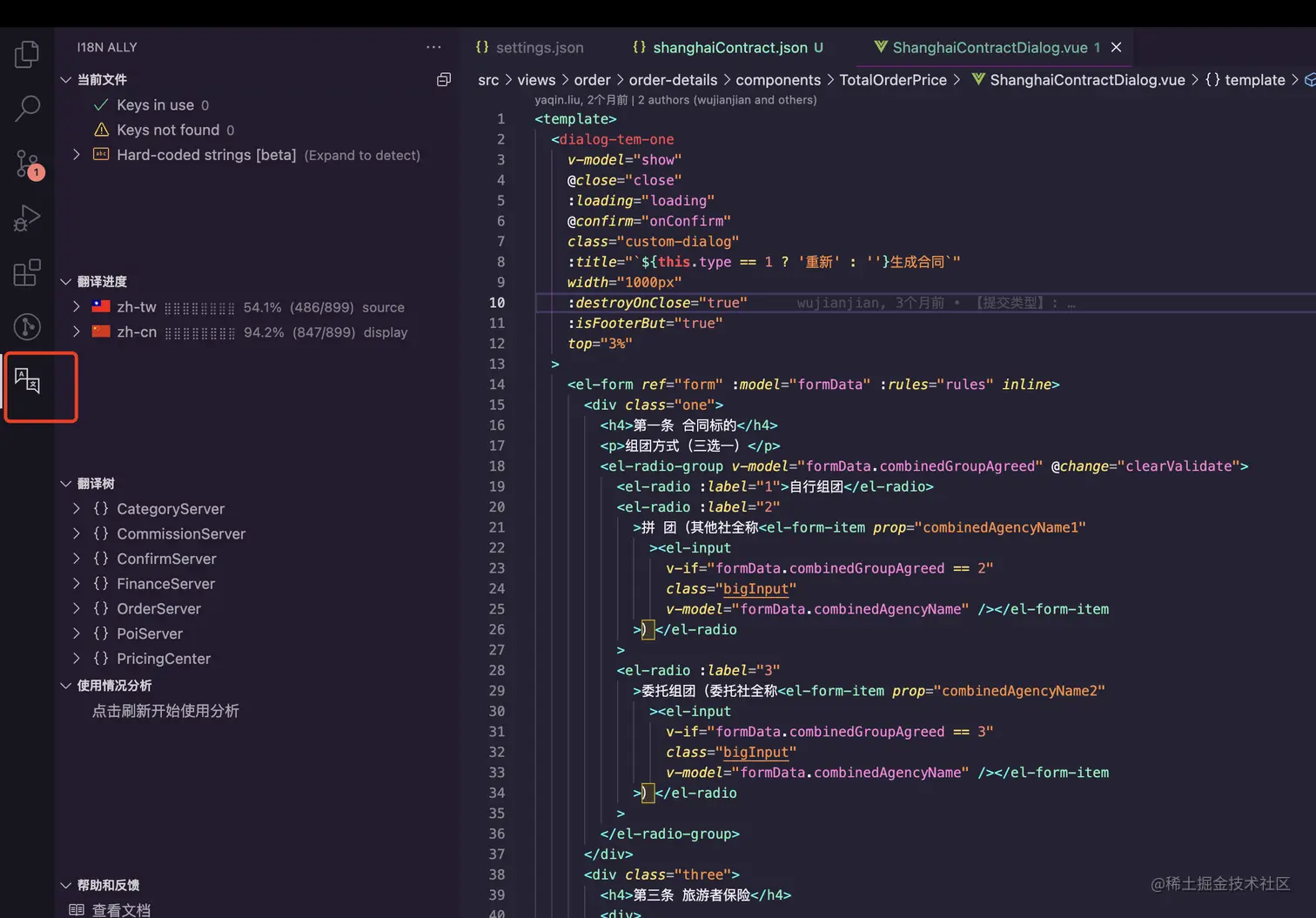Click the Hard-coded strings abc icon
Screen dimensions: 1316x918
(101, 154)
